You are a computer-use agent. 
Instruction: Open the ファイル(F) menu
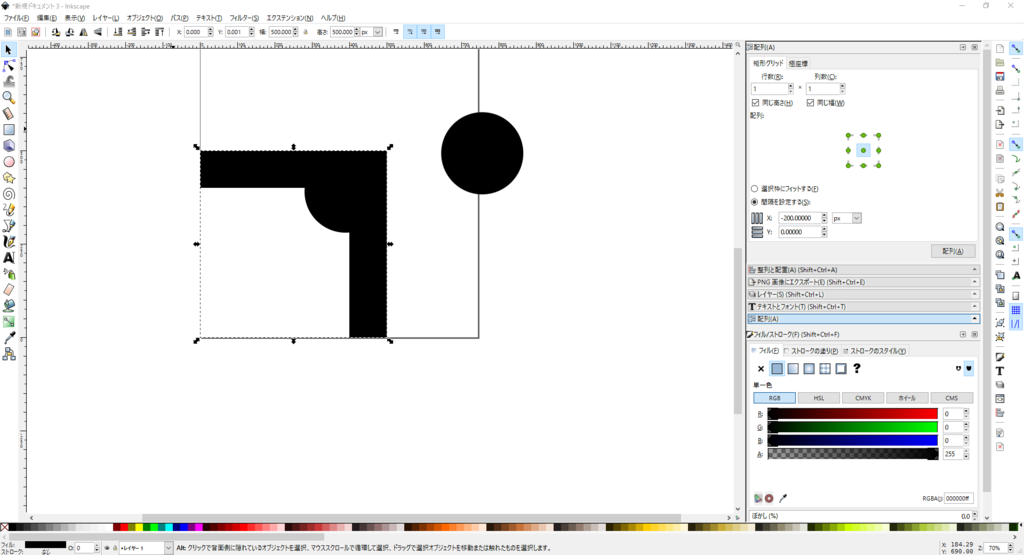[x=16, y=18]
